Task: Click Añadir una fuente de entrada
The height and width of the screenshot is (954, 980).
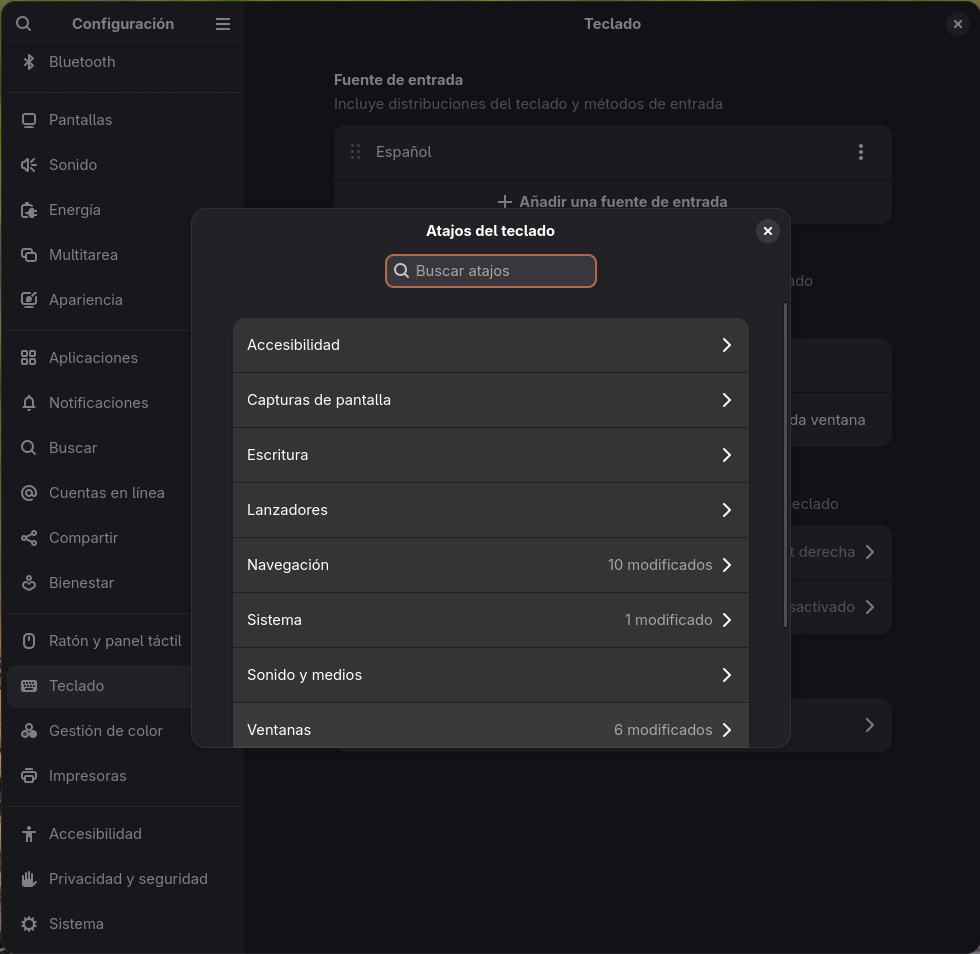Action: point(612,202)
